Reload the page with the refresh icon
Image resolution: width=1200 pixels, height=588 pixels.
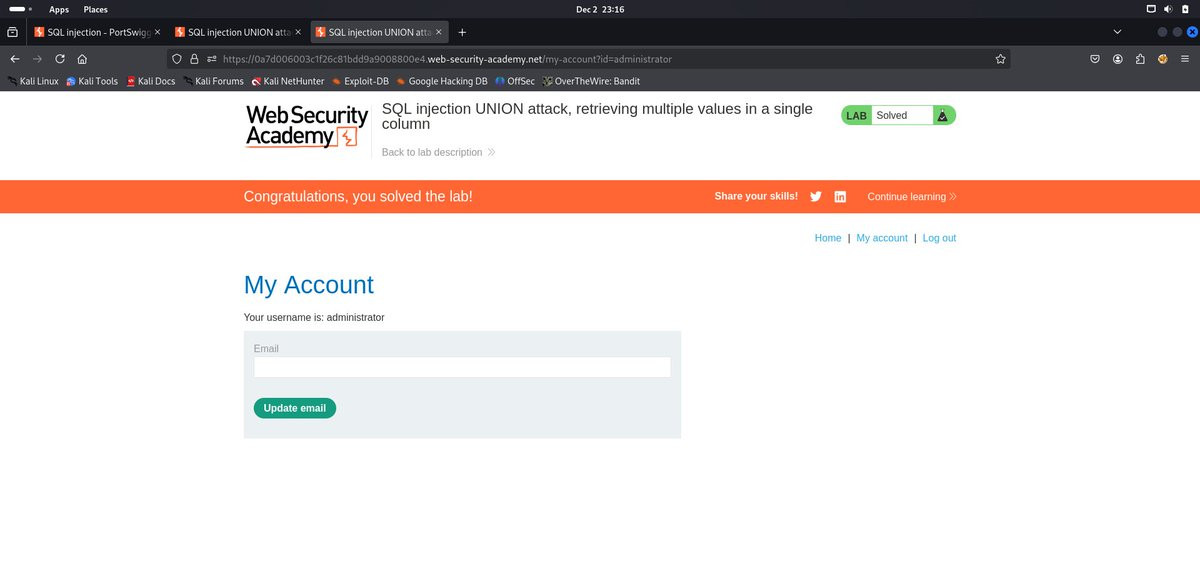point(60,59)
